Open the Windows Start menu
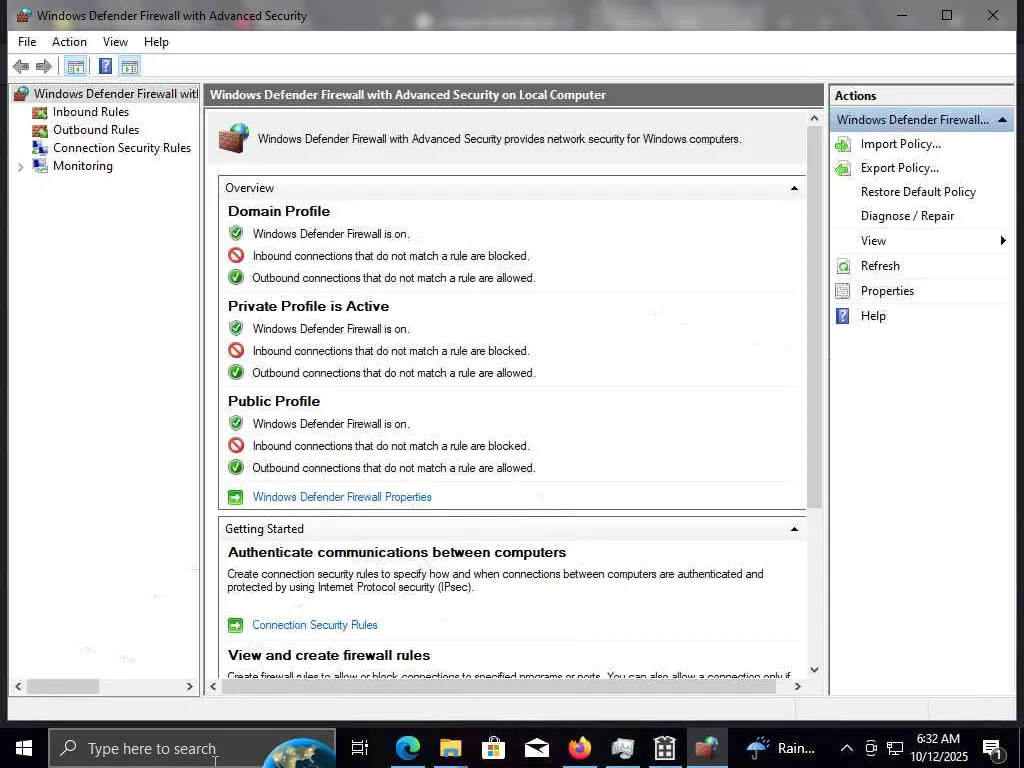 click(x=24, y=748)
